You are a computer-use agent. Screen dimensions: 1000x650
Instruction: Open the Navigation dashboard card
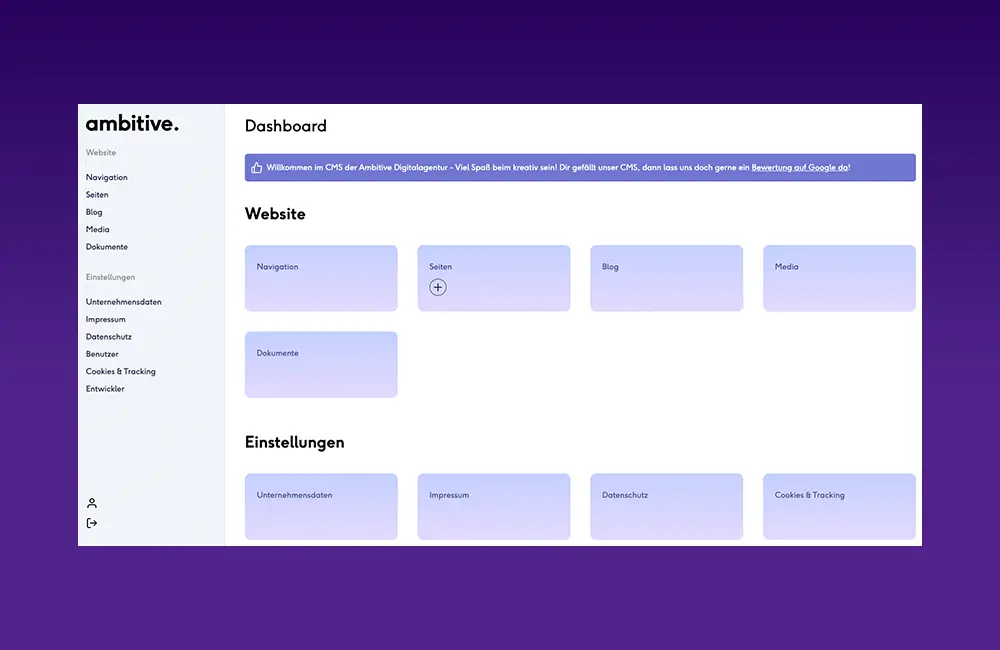click(321, 278)
